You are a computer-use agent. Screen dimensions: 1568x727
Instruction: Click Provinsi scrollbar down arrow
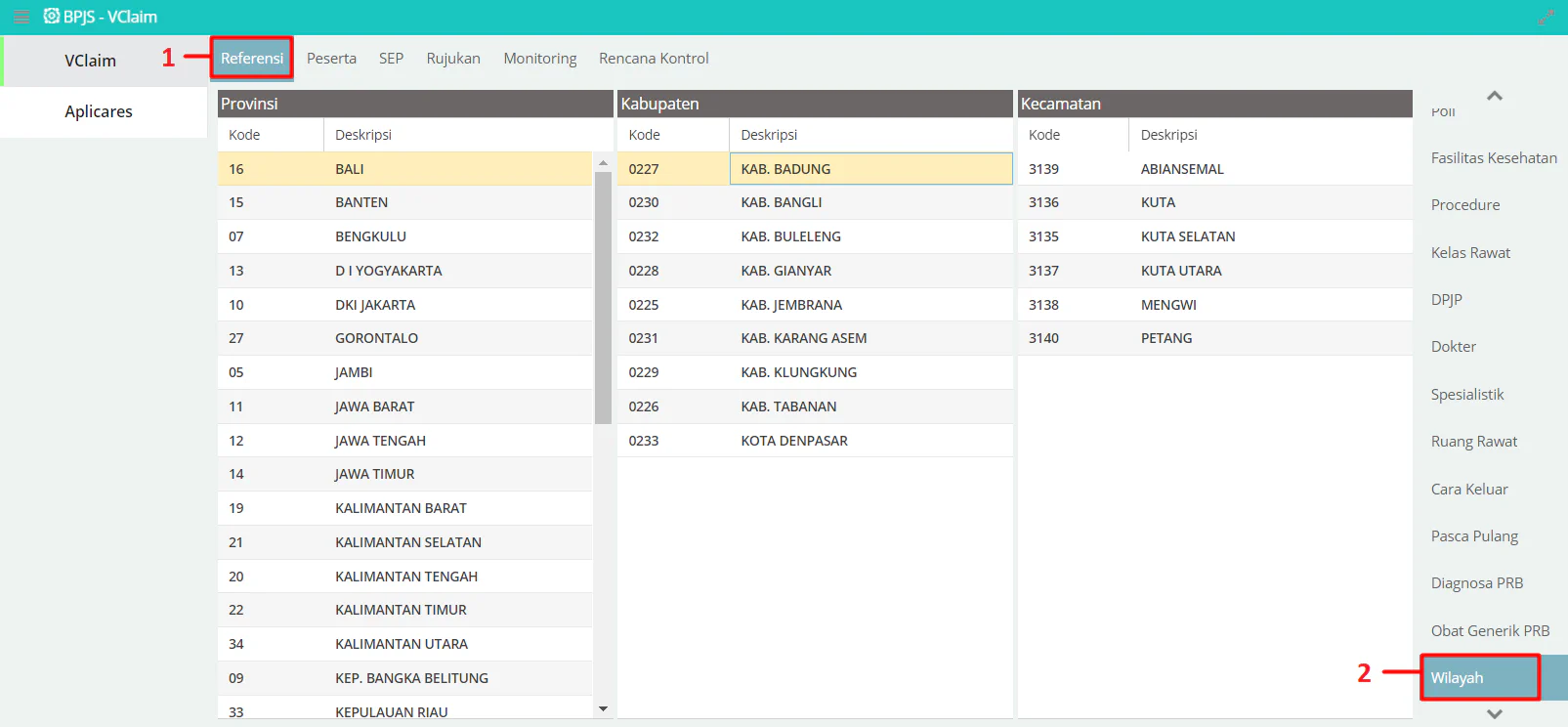(x=603, y=708)
